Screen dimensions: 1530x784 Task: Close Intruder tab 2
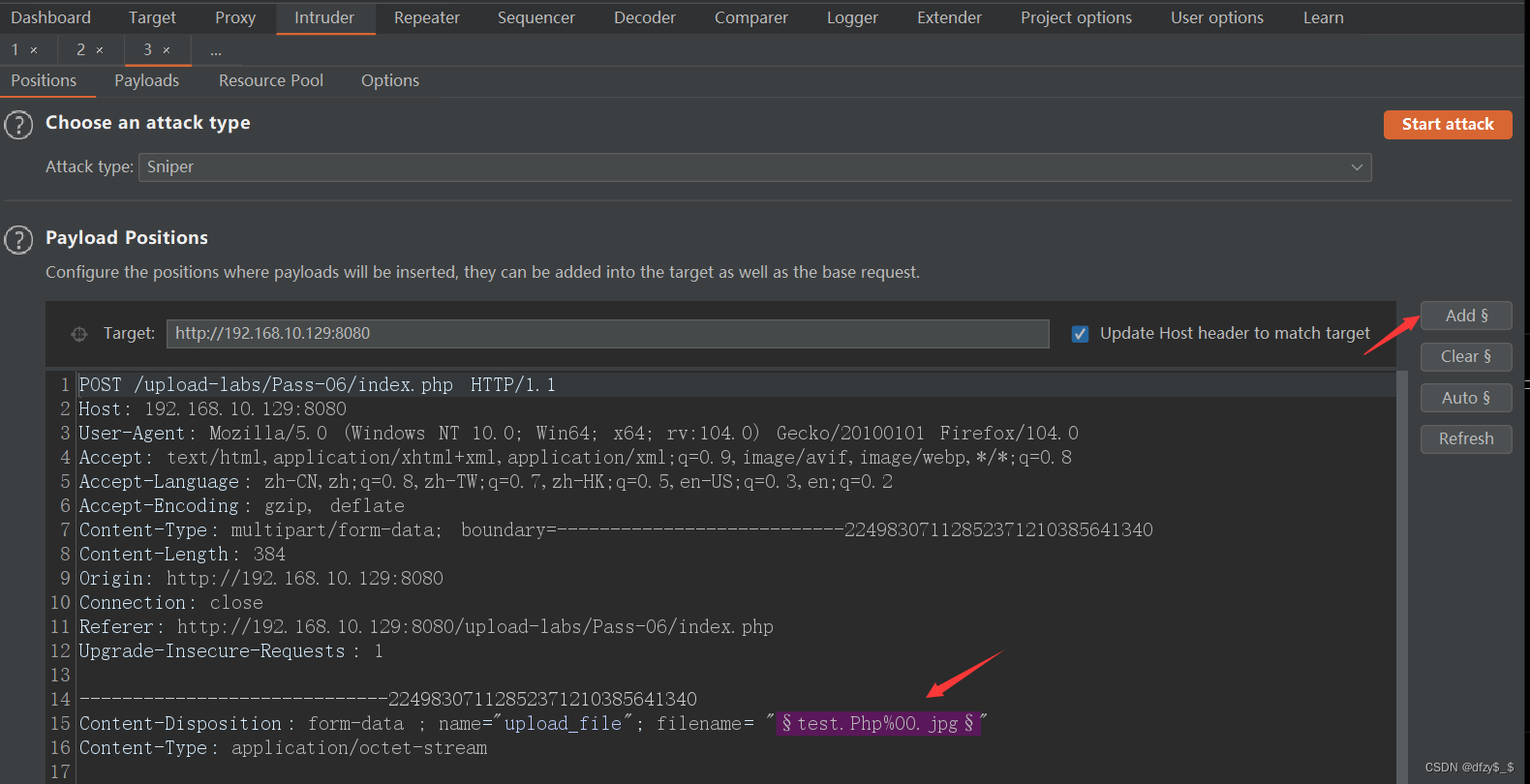pyautogui.click(x=100, y=50)
